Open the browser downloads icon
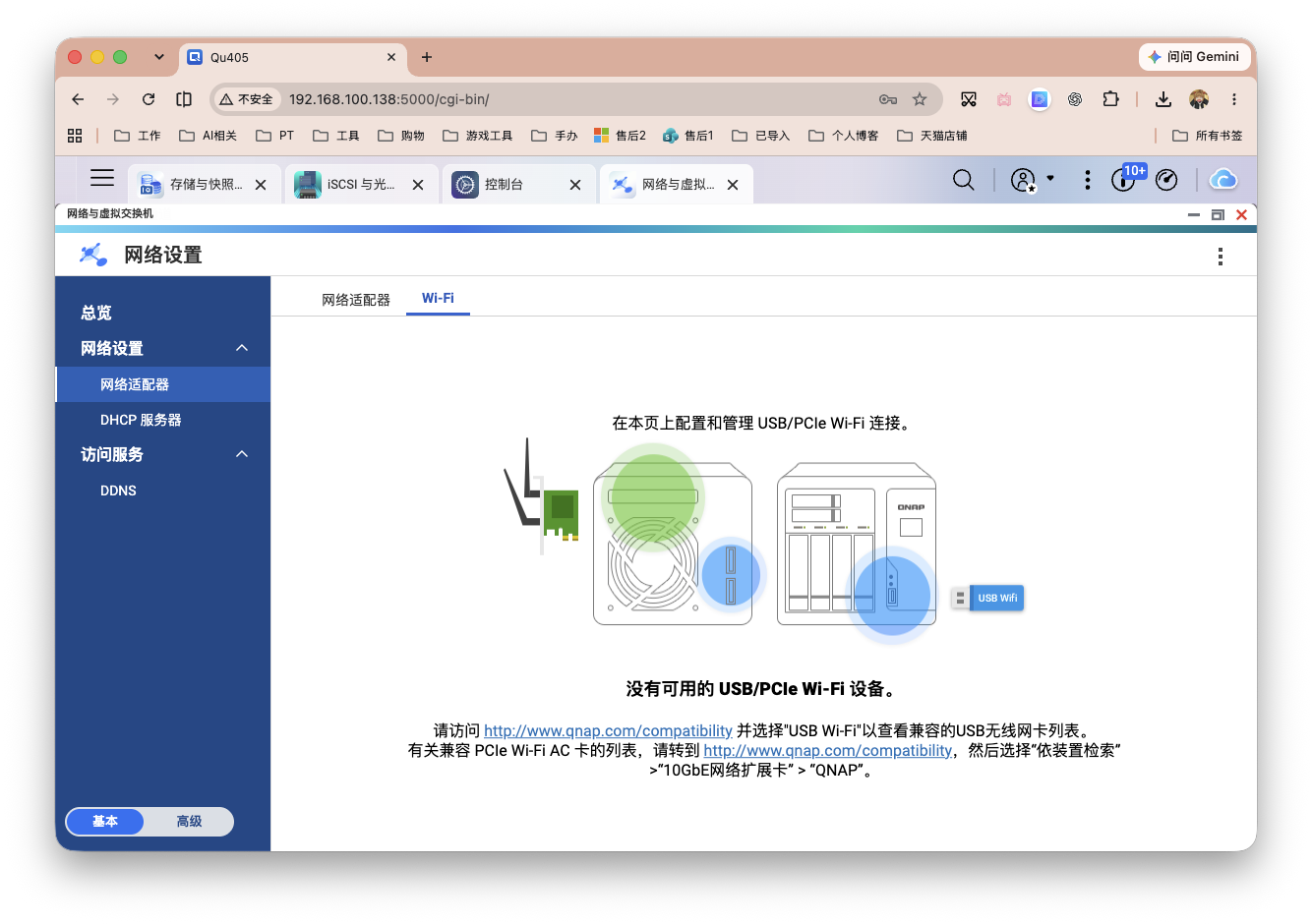 (x=1163, y=99)
